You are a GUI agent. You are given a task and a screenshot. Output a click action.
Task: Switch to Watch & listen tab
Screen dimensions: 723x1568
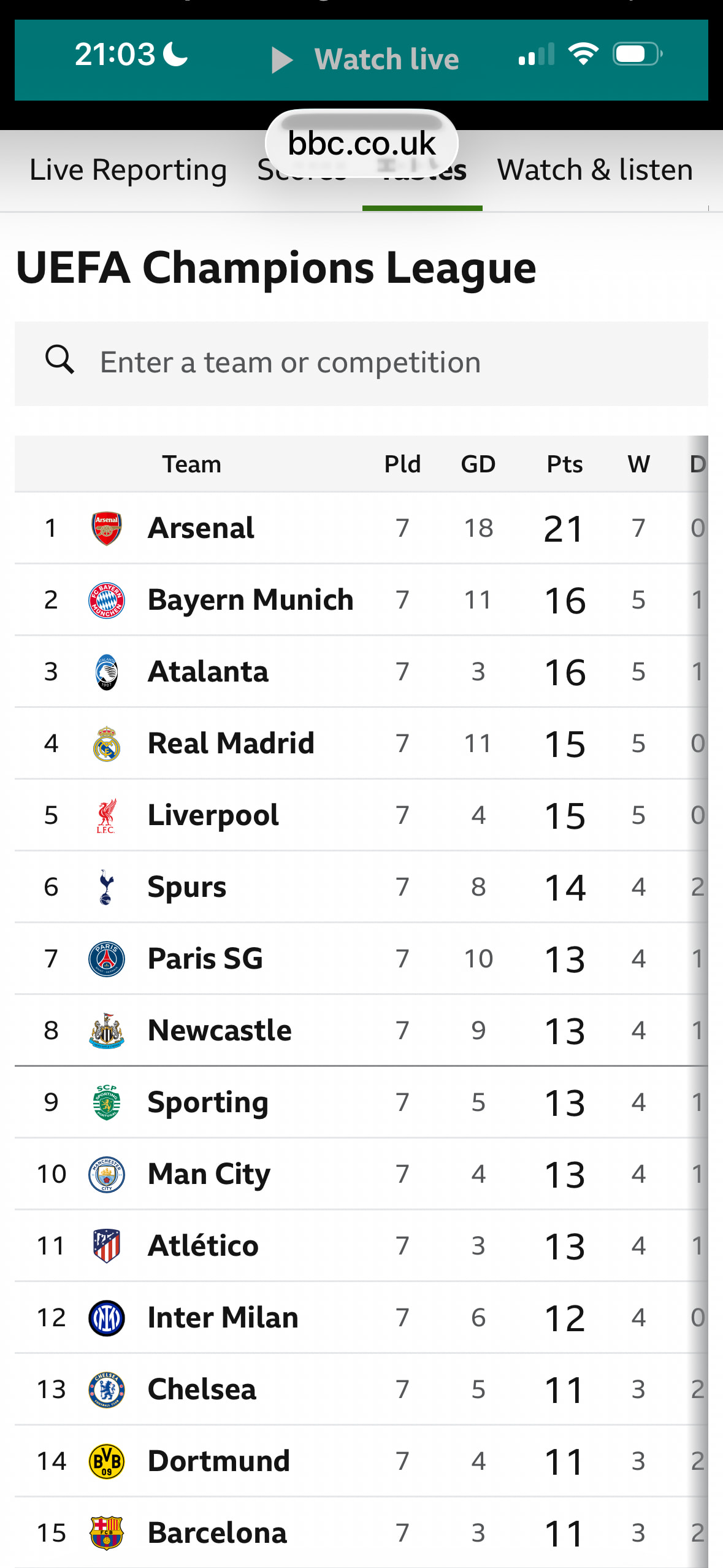pos(594,170)
